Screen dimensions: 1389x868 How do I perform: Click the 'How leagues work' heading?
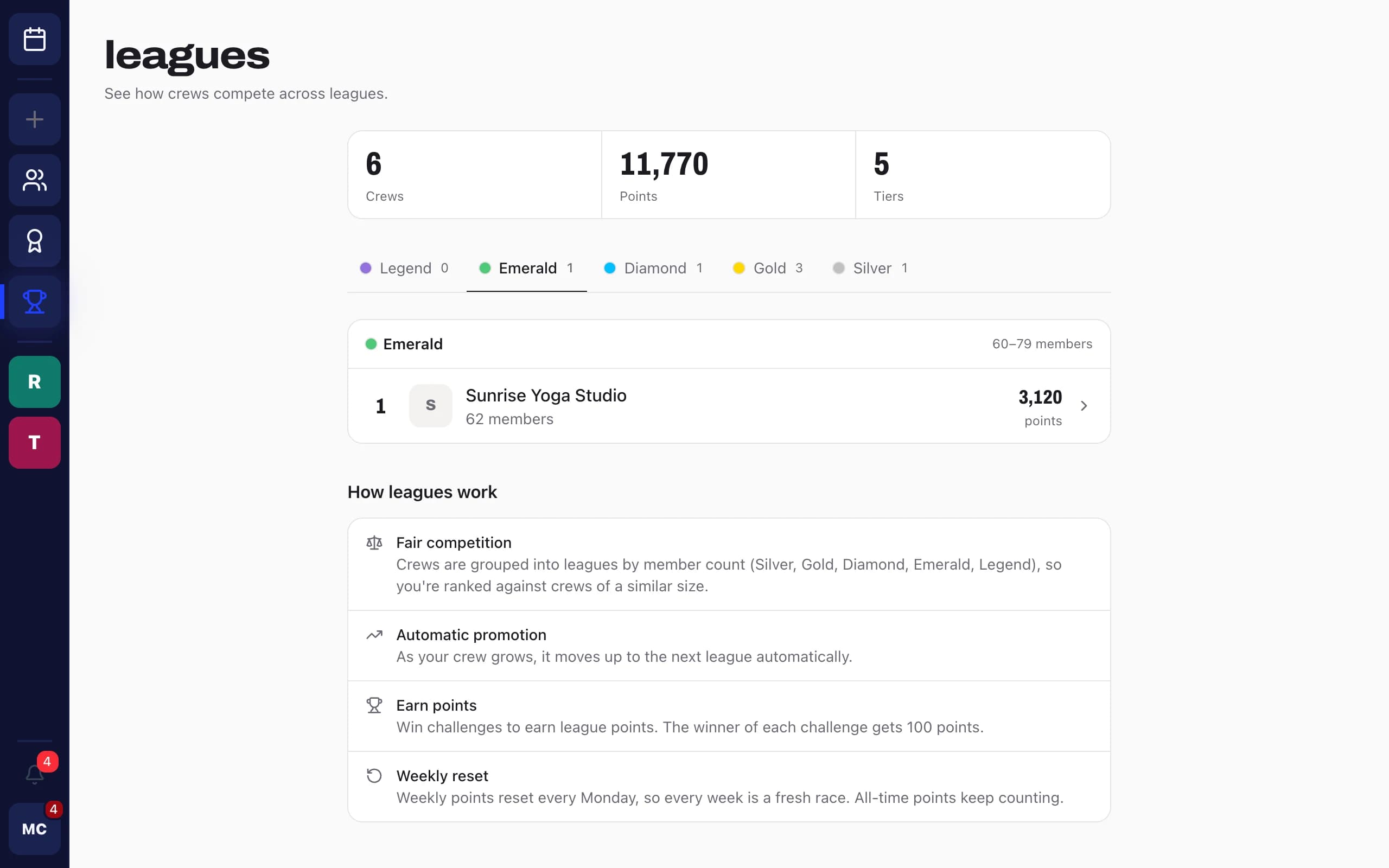(x=422, y=492)
